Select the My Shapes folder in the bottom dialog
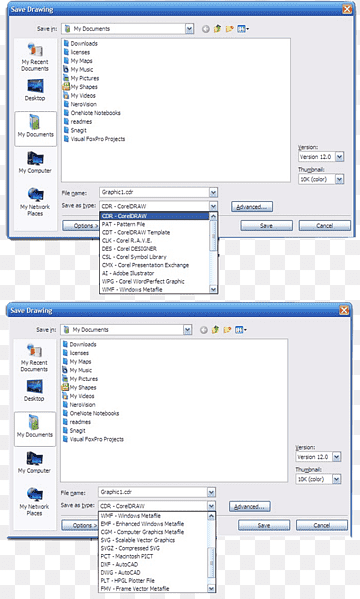The width and height of the screenshot is (360, 599). coord(79,387)
